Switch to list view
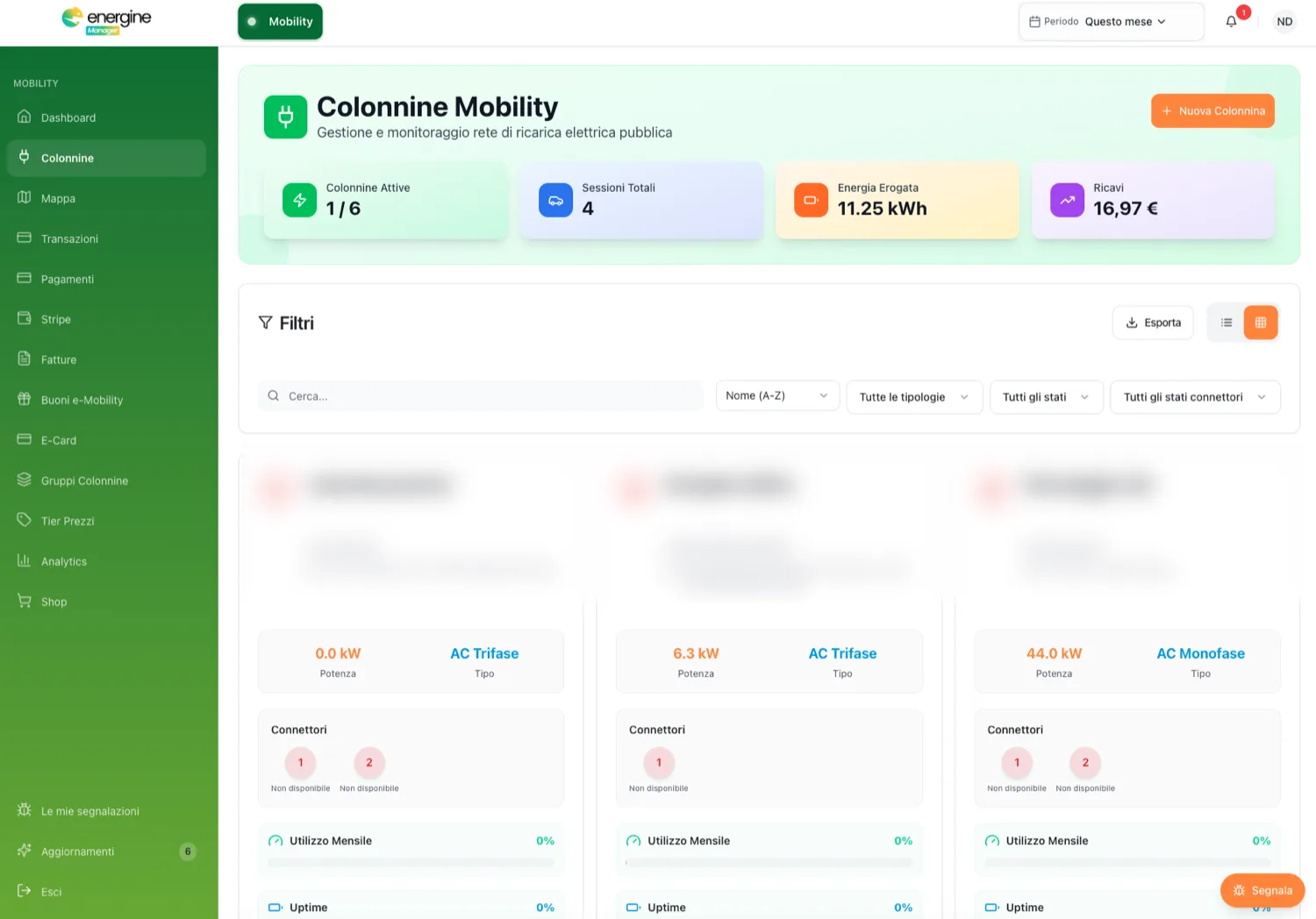 pyautogui.click(x=1227, y=323)
